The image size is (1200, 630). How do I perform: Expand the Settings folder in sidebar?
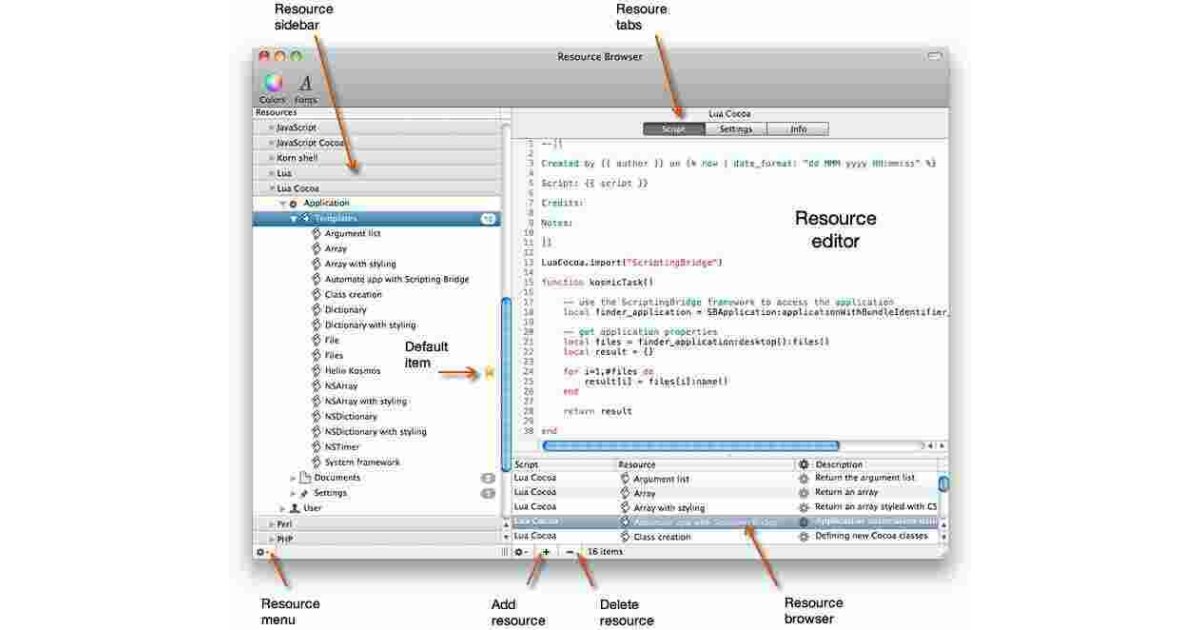tap(293, 493)
